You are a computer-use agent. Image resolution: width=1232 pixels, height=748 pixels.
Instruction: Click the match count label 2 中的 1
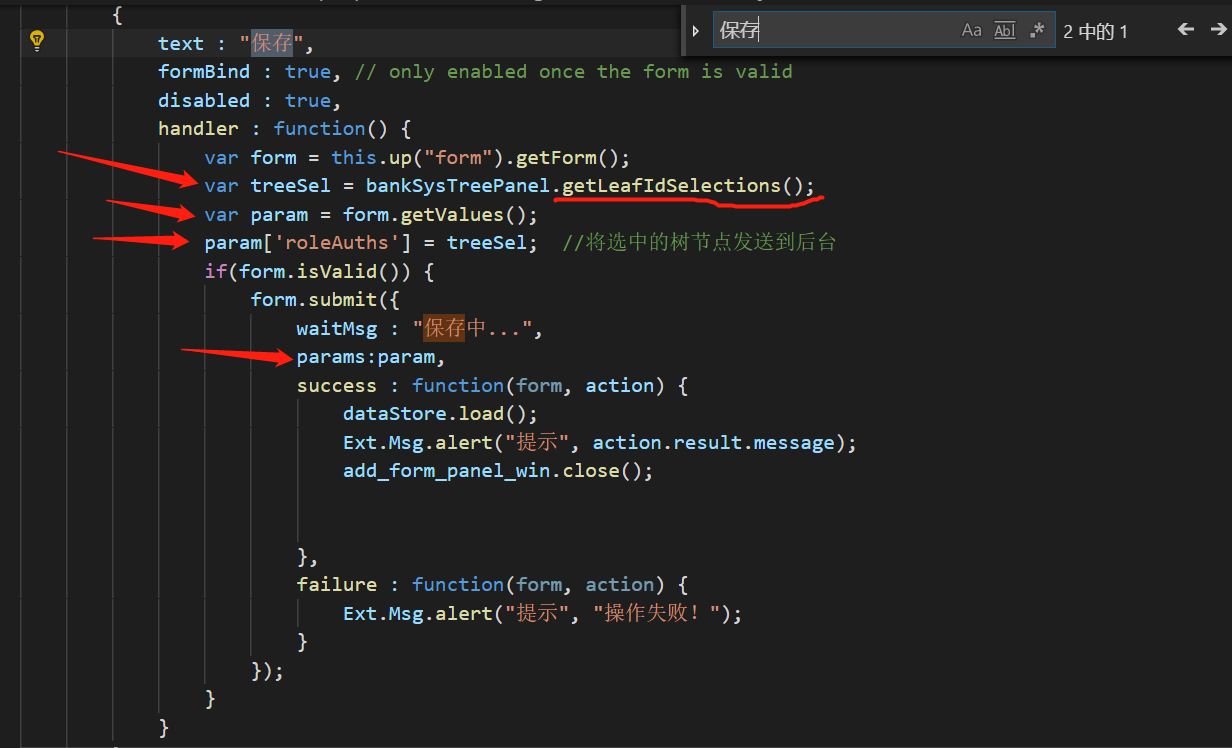click(x=1096, y=30)
